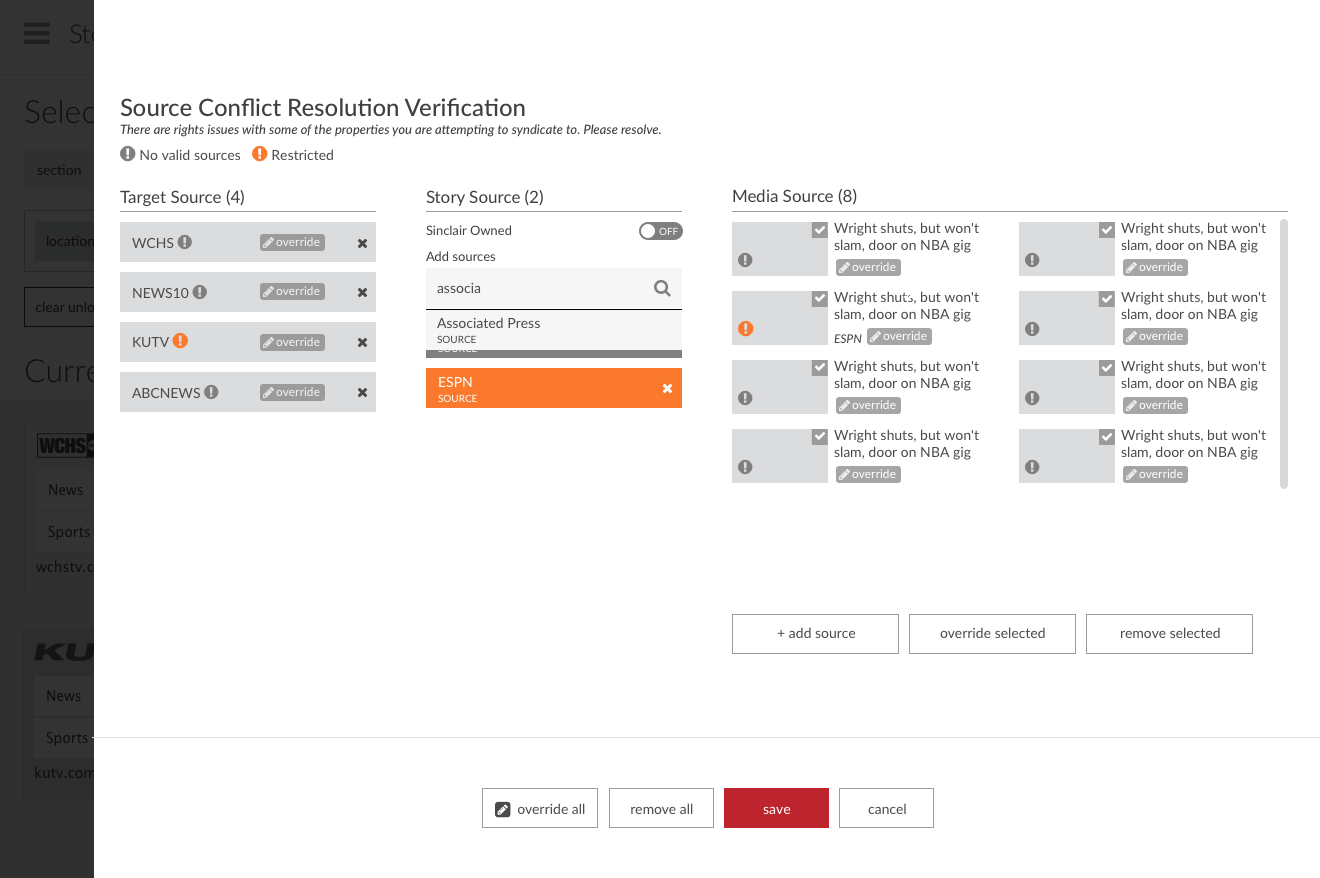Screen dimensions: 1320x878
Task: Click the Media Source scrollbar
Action: tap(1284, 354)
